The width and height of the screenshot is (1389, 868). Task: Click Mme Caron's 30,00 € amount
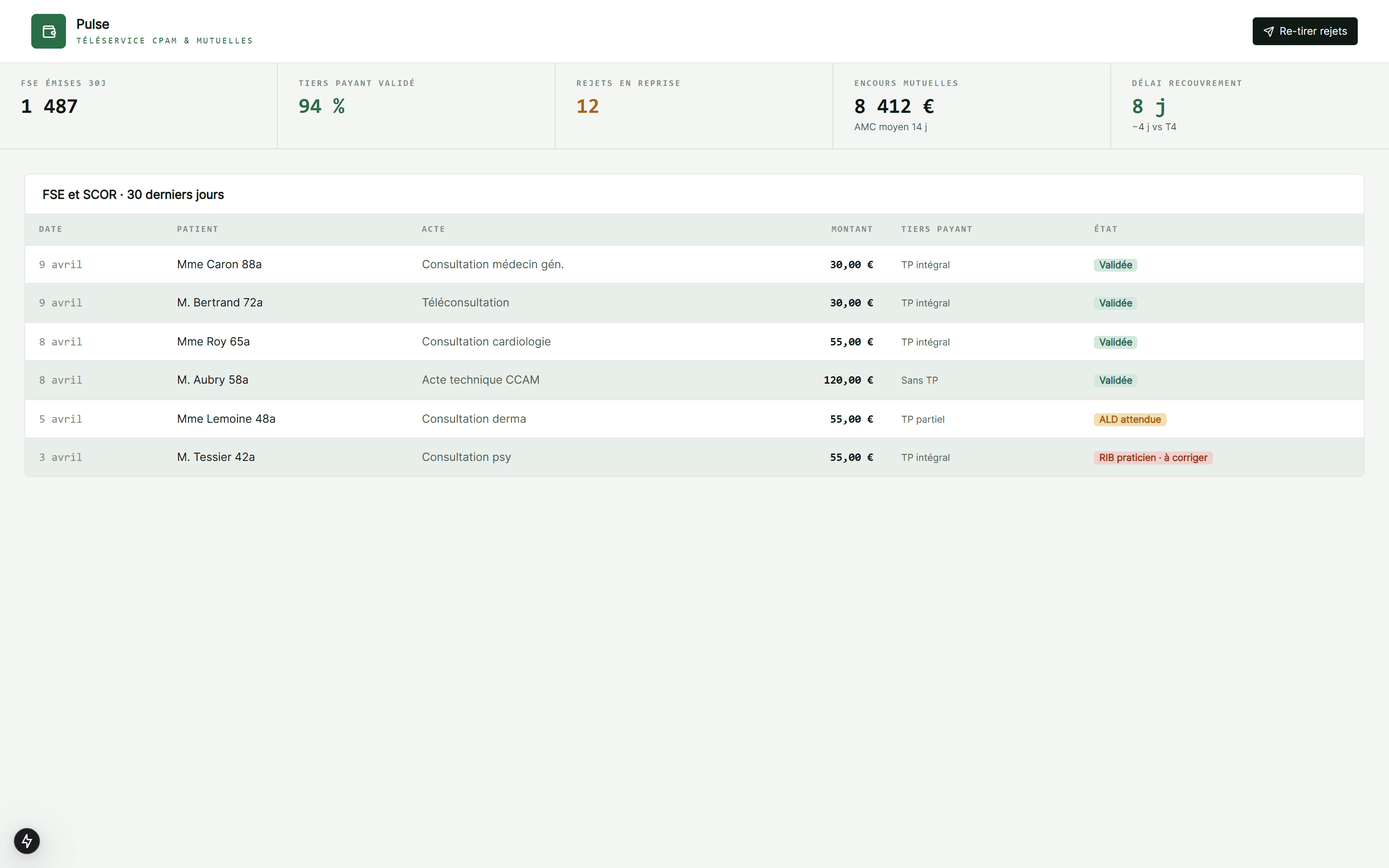pyautogui.click(x=852, y=265)
